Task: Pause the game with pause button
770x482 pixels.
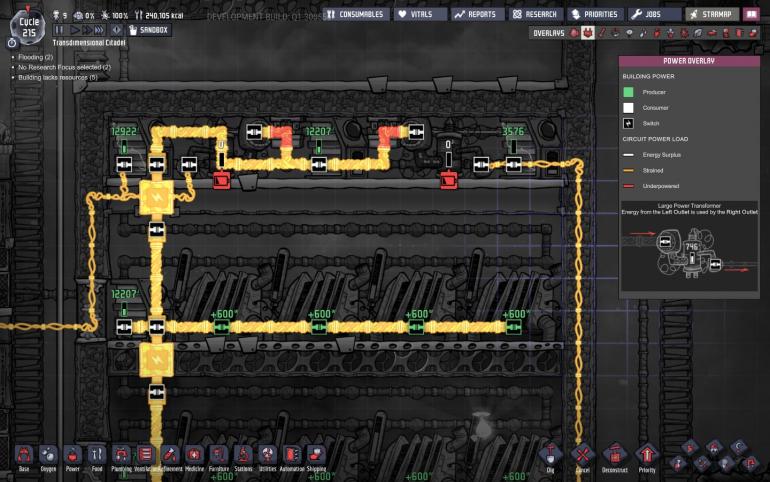Action: click(x=60, y=30)
